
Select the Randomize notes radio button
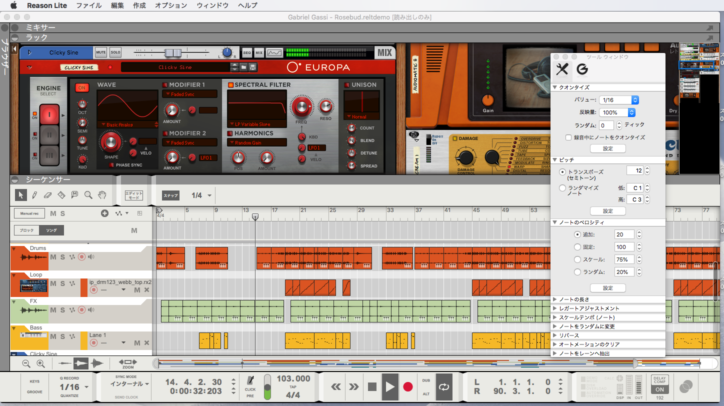[562, 188]
